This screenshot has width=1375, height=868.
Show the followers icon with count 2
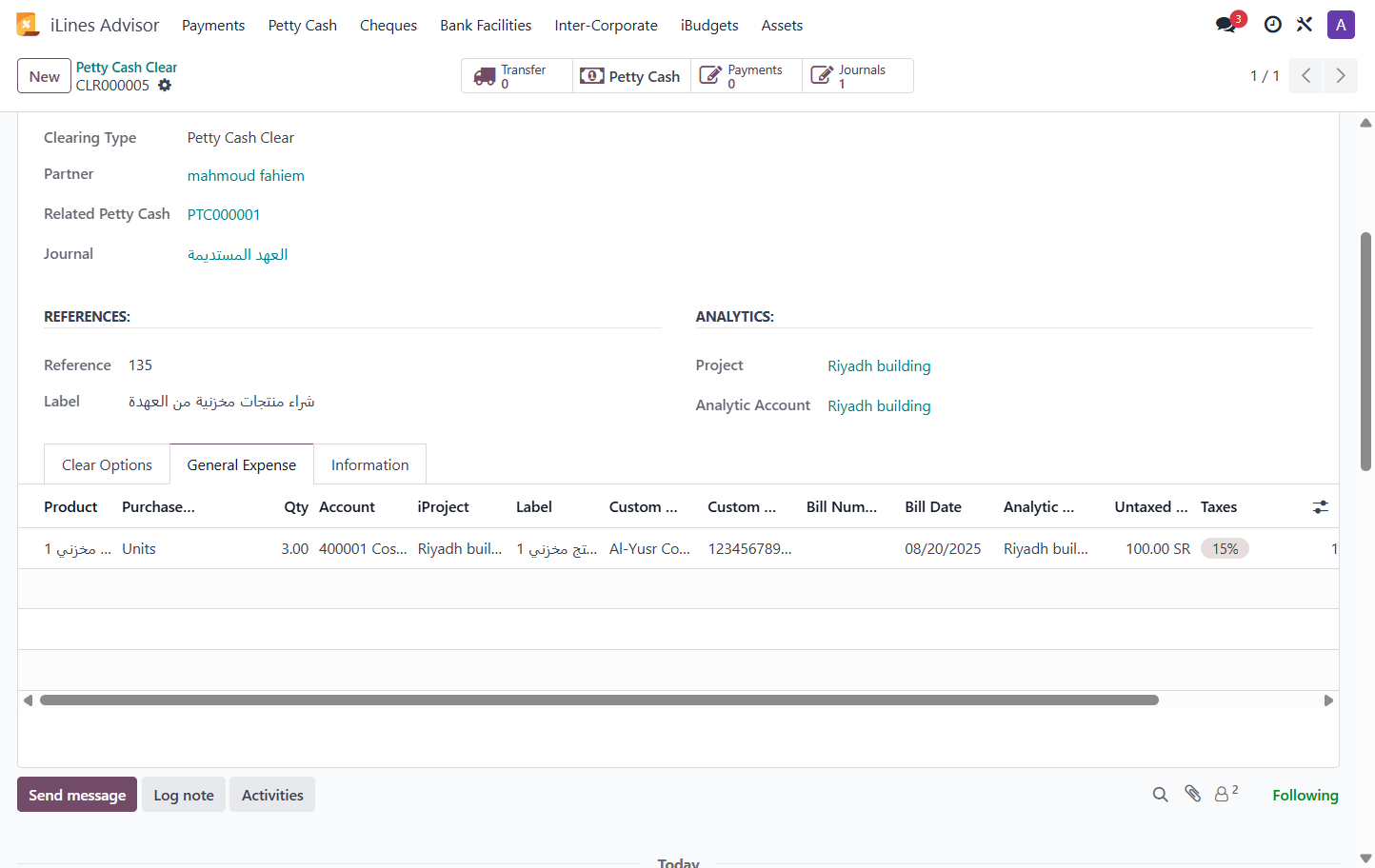pos(1226,793)
